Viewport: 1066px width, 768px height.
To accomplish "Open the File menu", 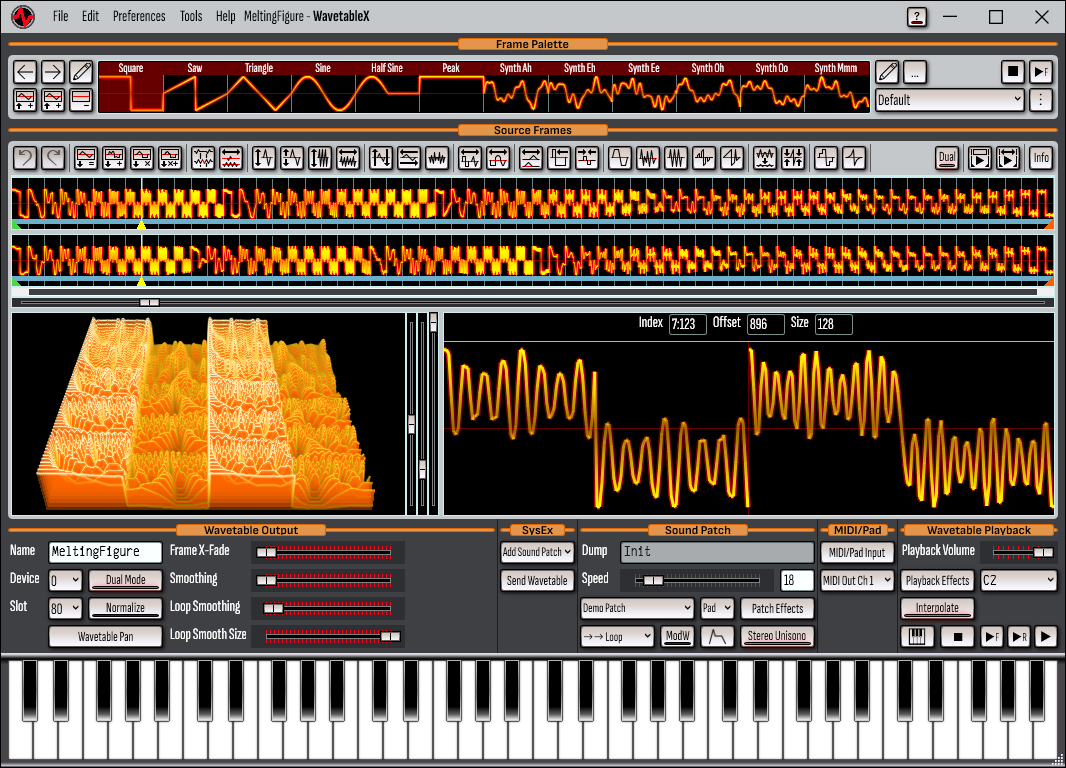I will click(61, 16).
